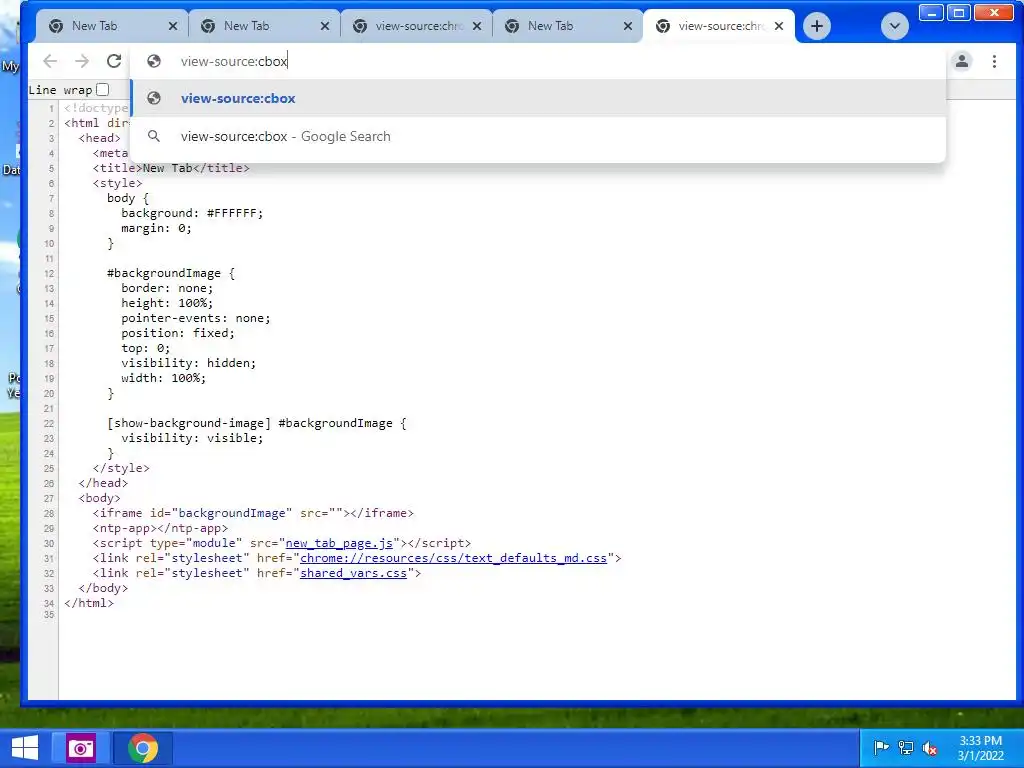Click the ntp-app tag line
This screenshot has width=1024, height=768.
161,528
